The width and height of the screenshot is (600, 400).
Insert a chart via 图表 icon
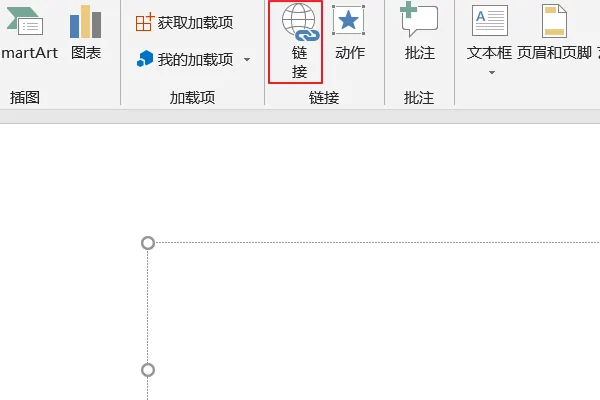86,34
